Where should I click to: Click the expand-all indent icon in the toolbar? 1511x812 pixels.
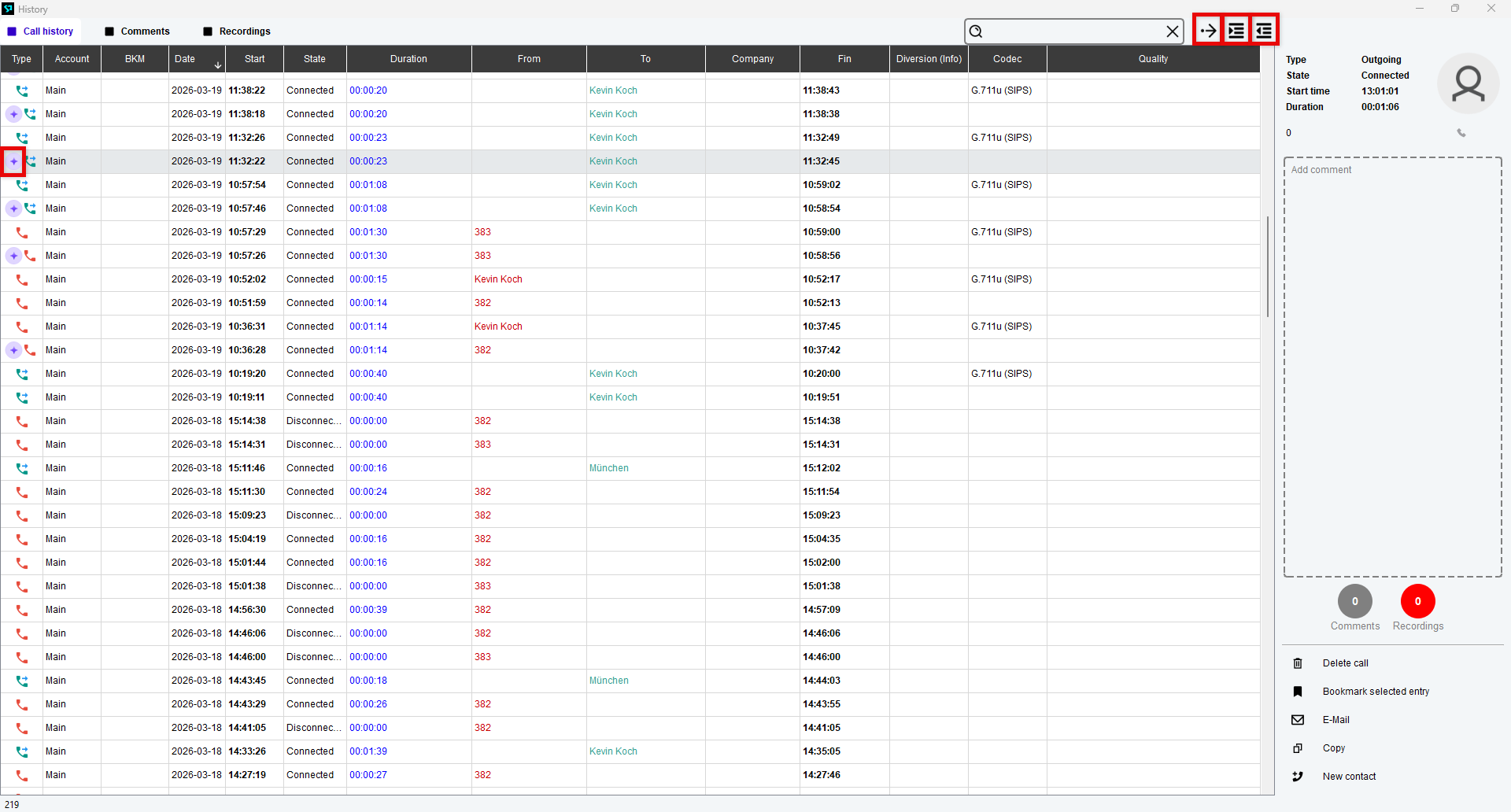click(x=1236, y=31)
